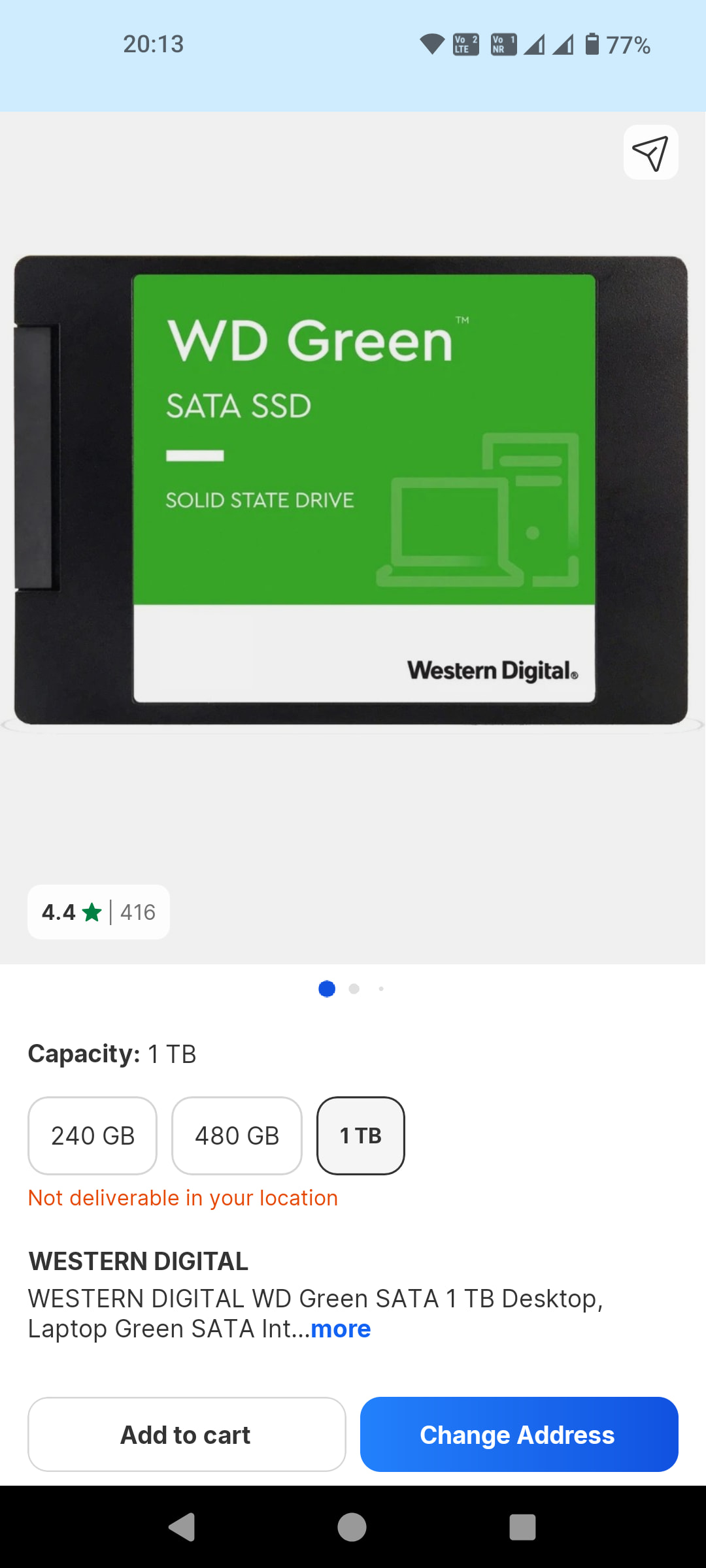This screenshot has width=706, height=1568.
Task: Select the 240 GB capacity option
Action: point(92,1135)
